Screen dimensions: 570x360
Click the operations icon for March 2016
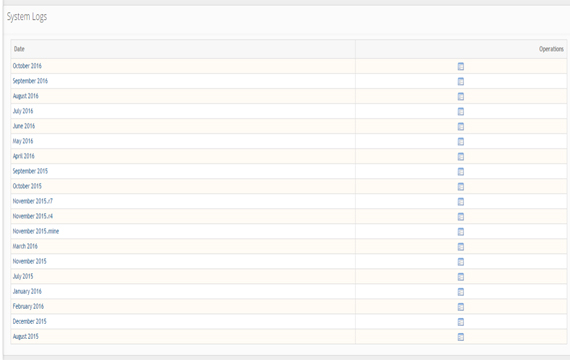(x=461, y=247)
